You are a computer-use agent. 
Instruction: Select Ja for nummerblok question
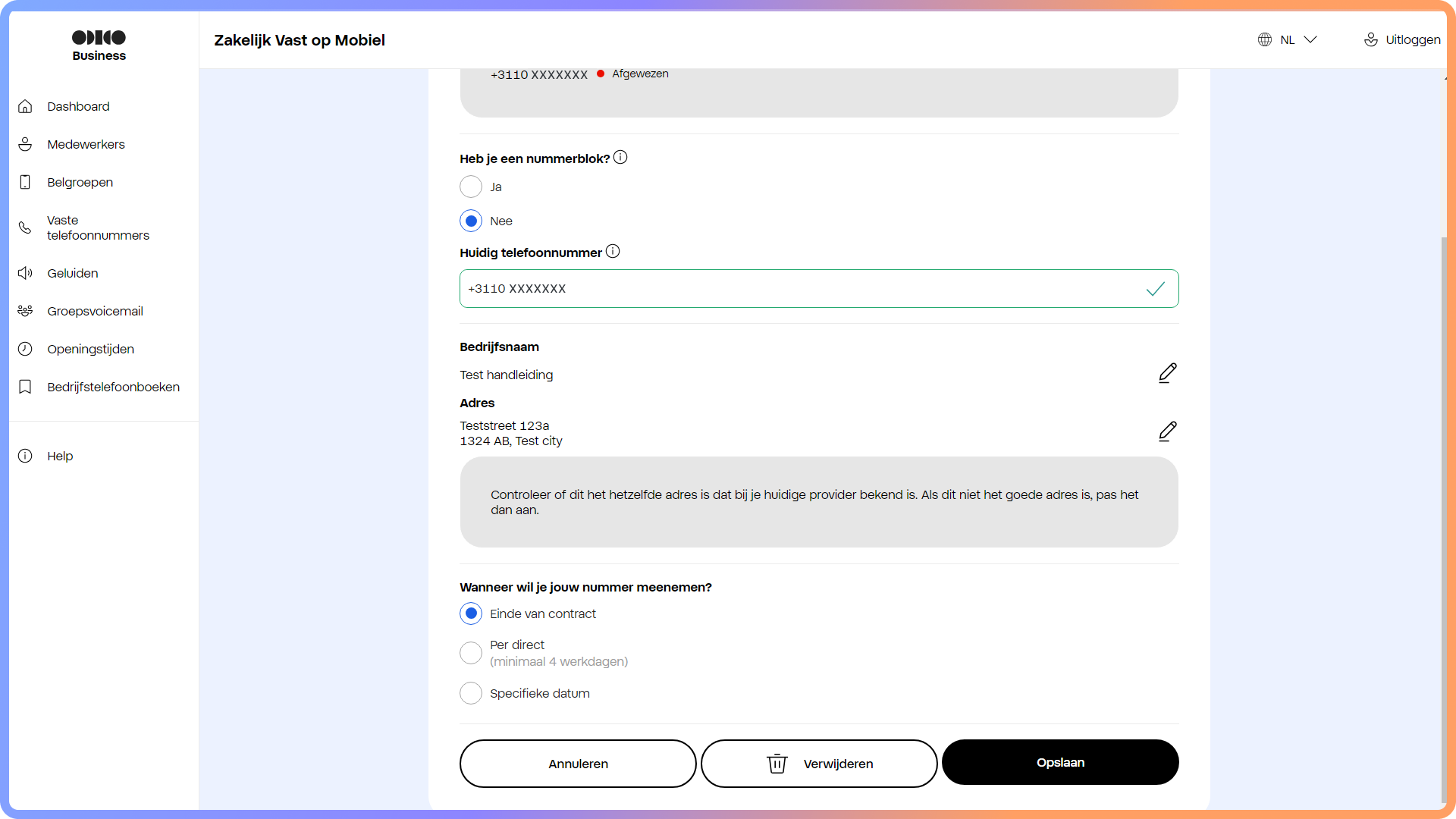(471, 187)
